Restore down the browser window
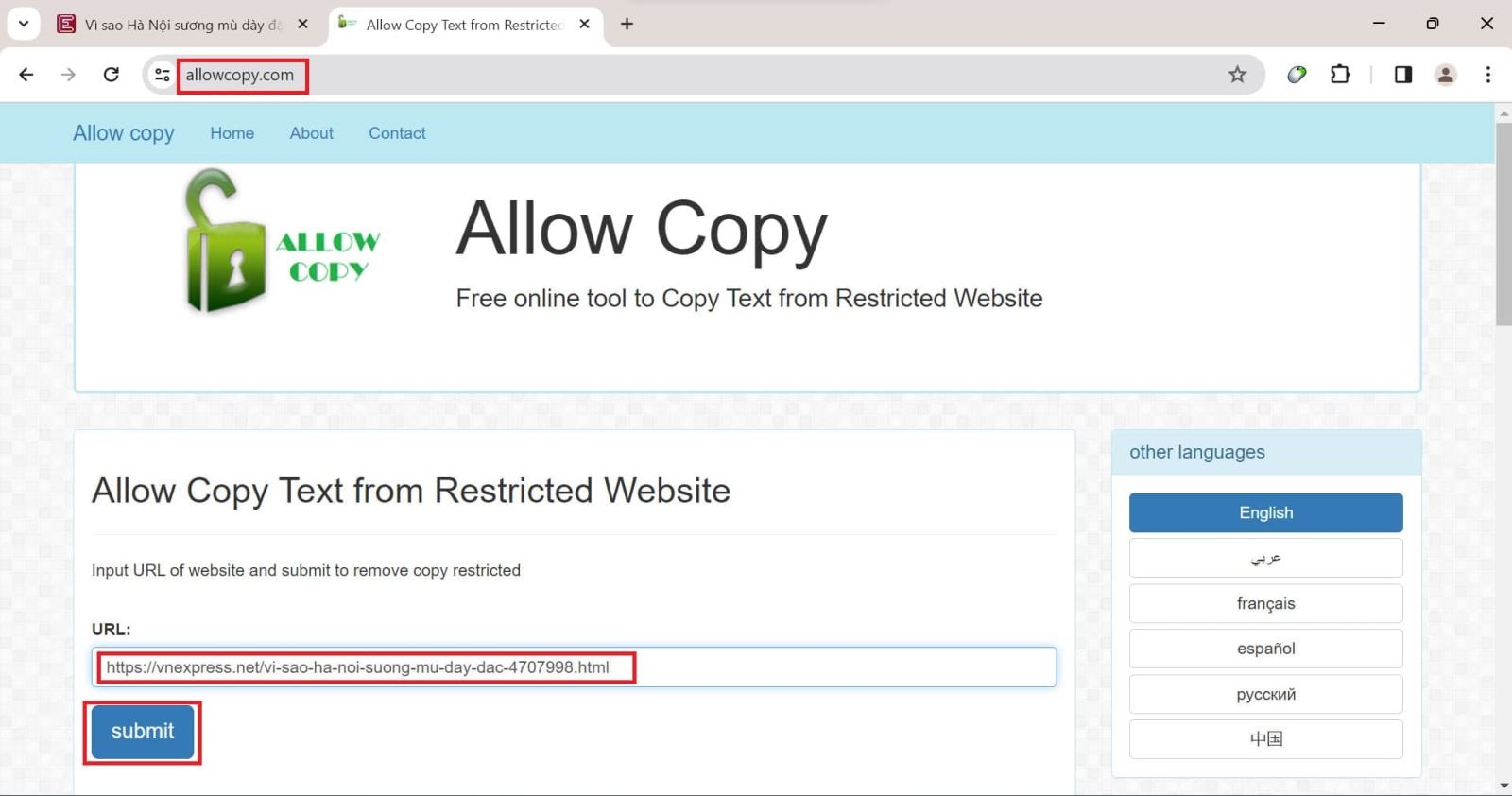This screenshot has height=796, width=1512. (1433, 24)
